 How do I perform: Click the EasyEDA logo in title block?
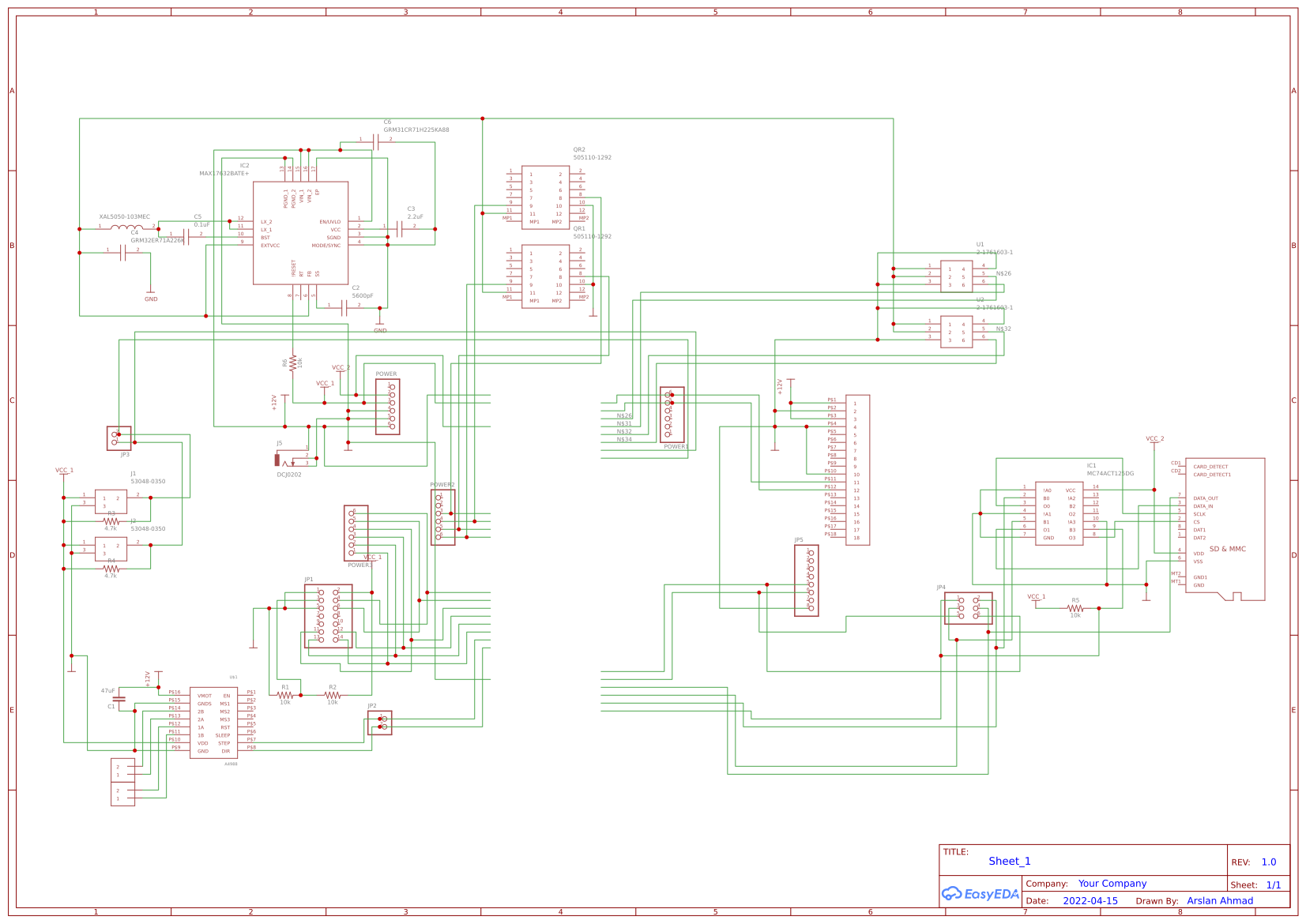(980, 894)
